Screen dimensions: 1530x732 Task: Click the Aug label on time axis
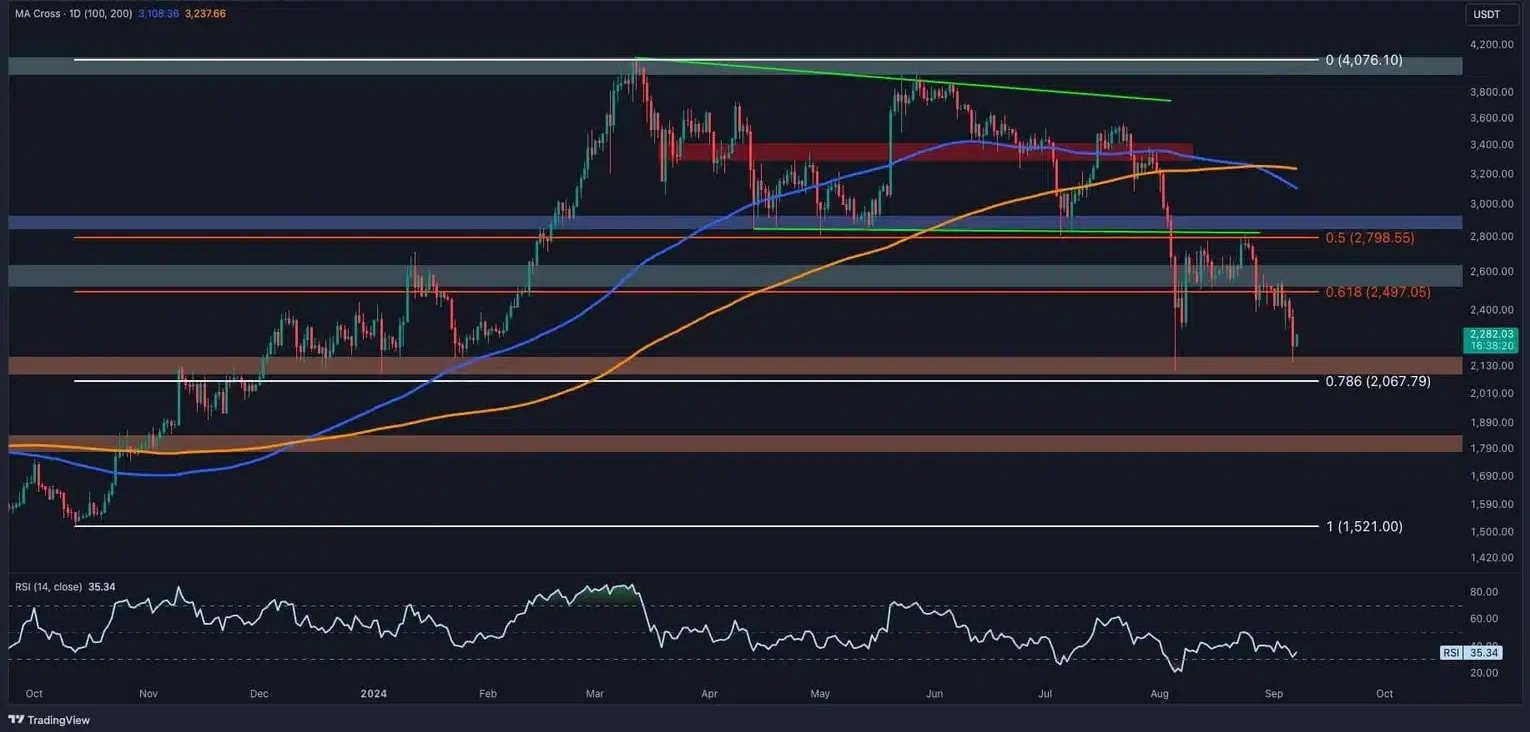1159,693
